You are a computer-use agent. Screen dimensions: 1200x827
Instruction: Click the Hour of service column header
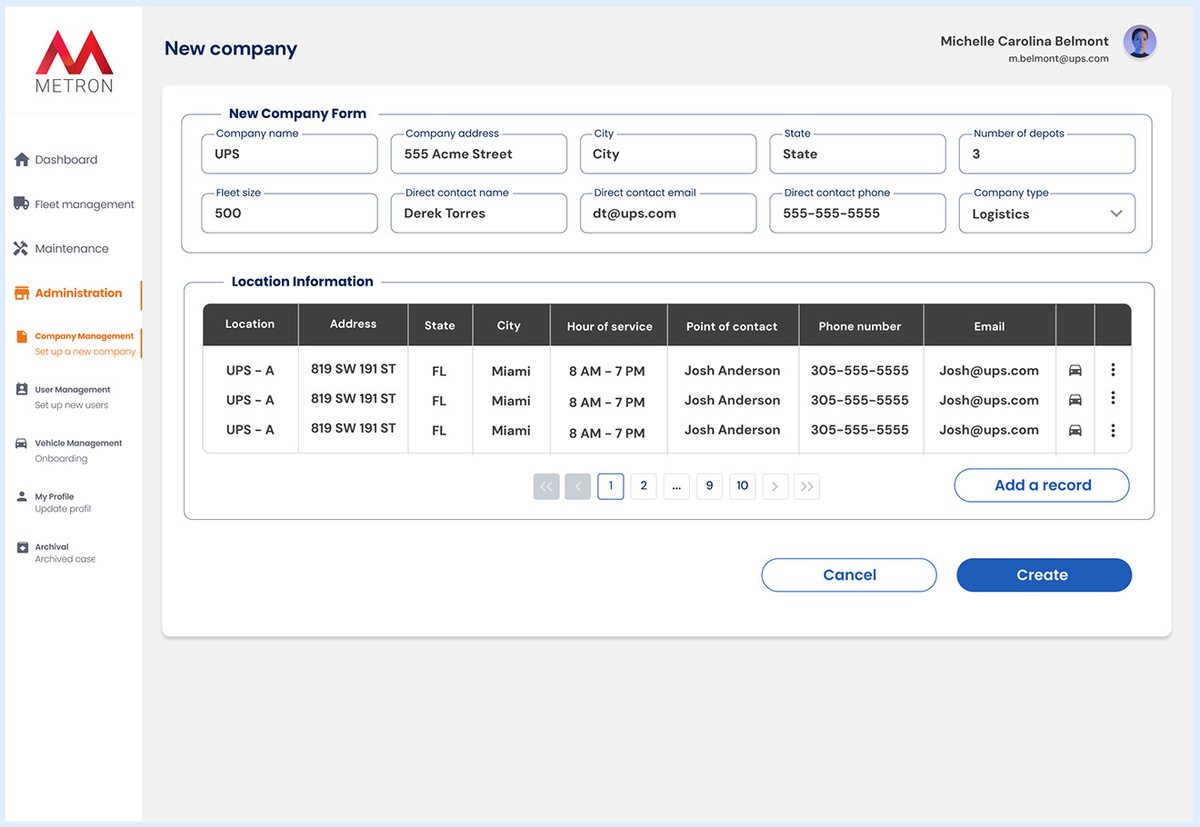609,326
